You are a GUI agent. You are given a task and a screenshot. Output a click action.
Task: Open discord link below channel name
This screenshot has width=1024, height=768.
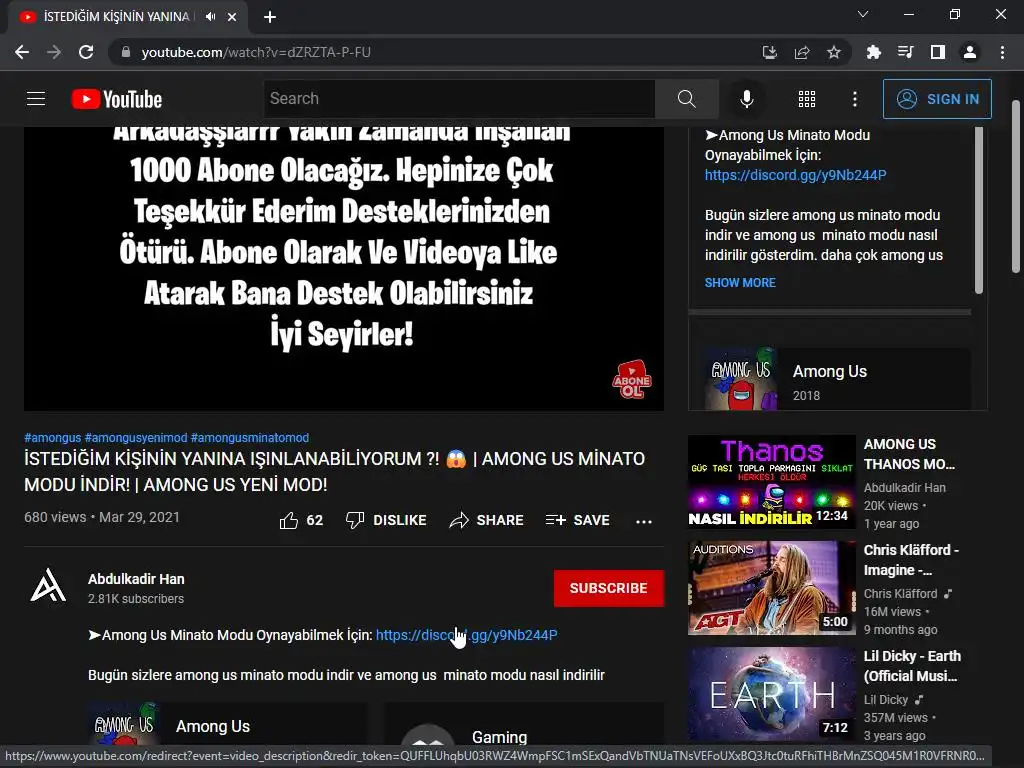tap(466, 635)
